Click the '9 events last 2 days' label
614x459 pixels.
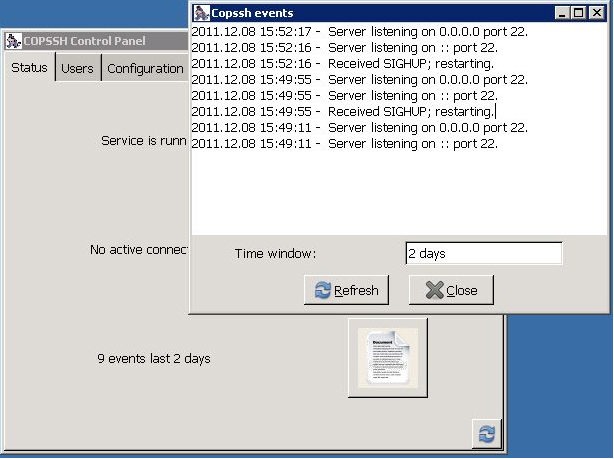coord(154,359)
